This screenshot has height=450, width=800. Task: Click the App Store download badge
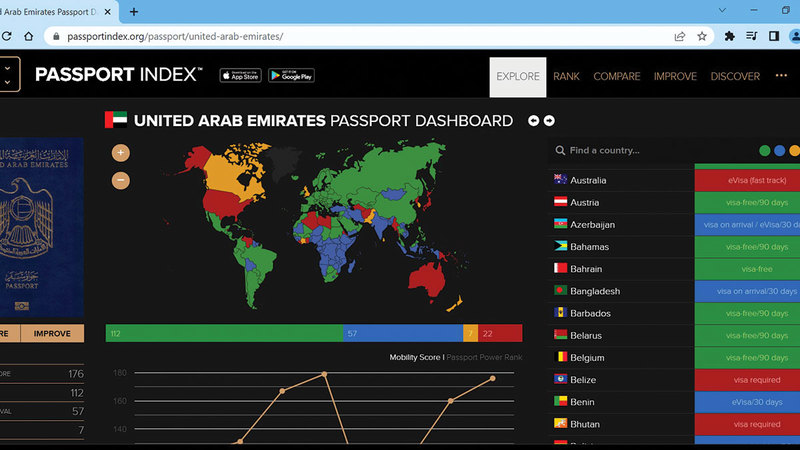(240, 75)
